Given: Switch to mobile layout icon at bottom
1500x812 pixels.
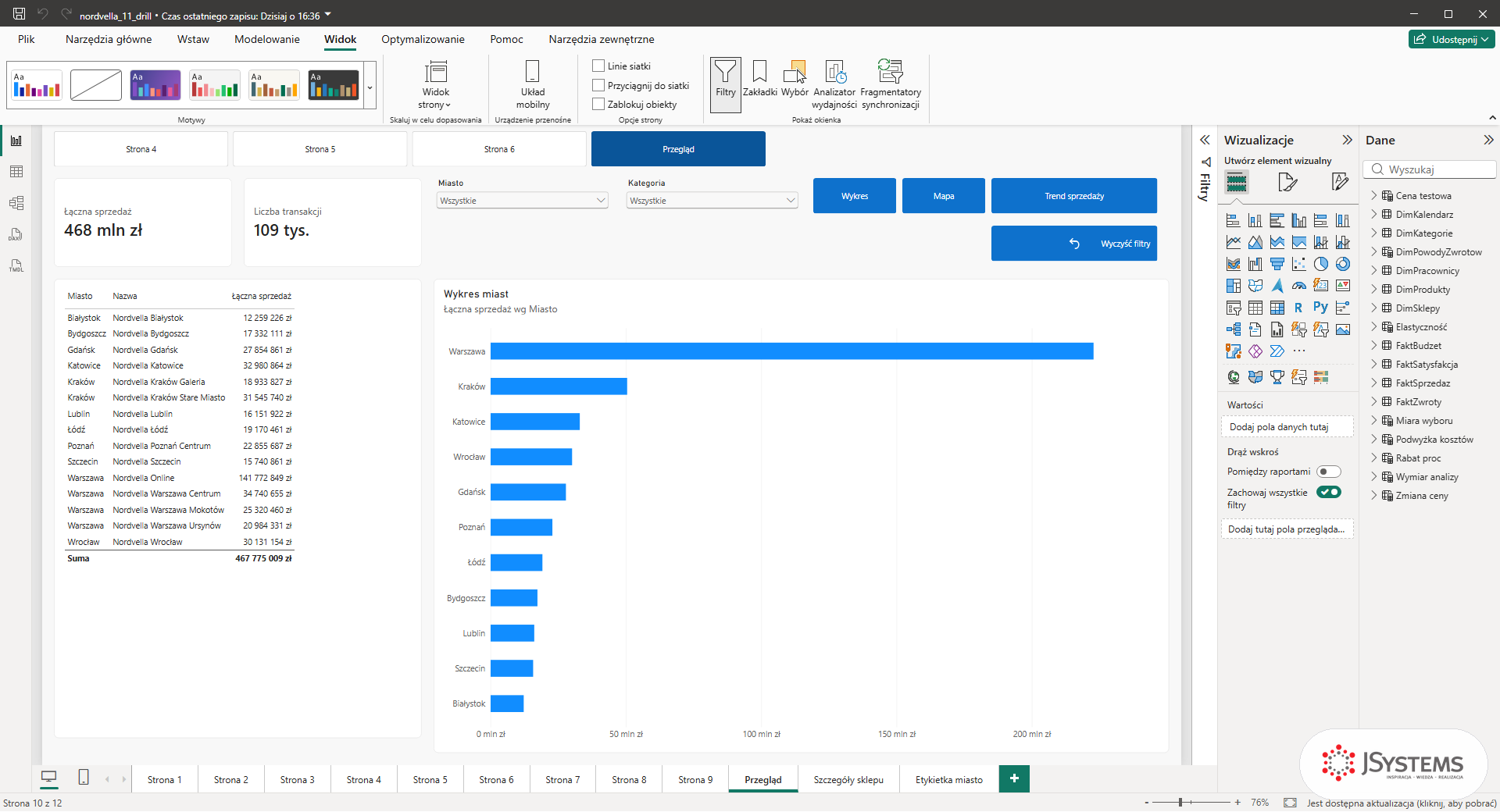Looking at the screenshot, I should (84, 777).
